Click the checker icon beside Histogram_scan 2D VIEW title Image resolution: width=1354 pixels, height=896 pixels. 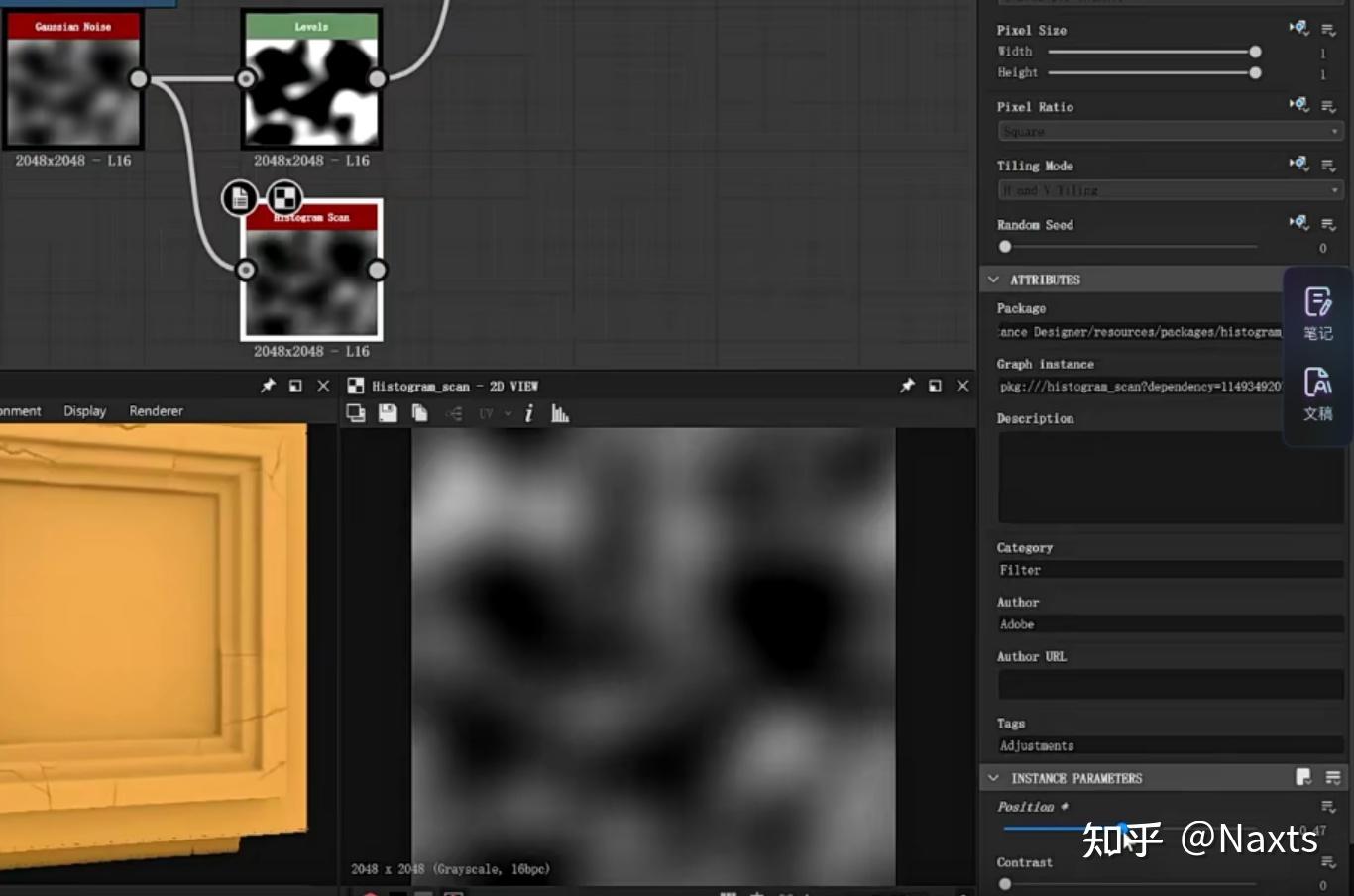pos(356,386)
